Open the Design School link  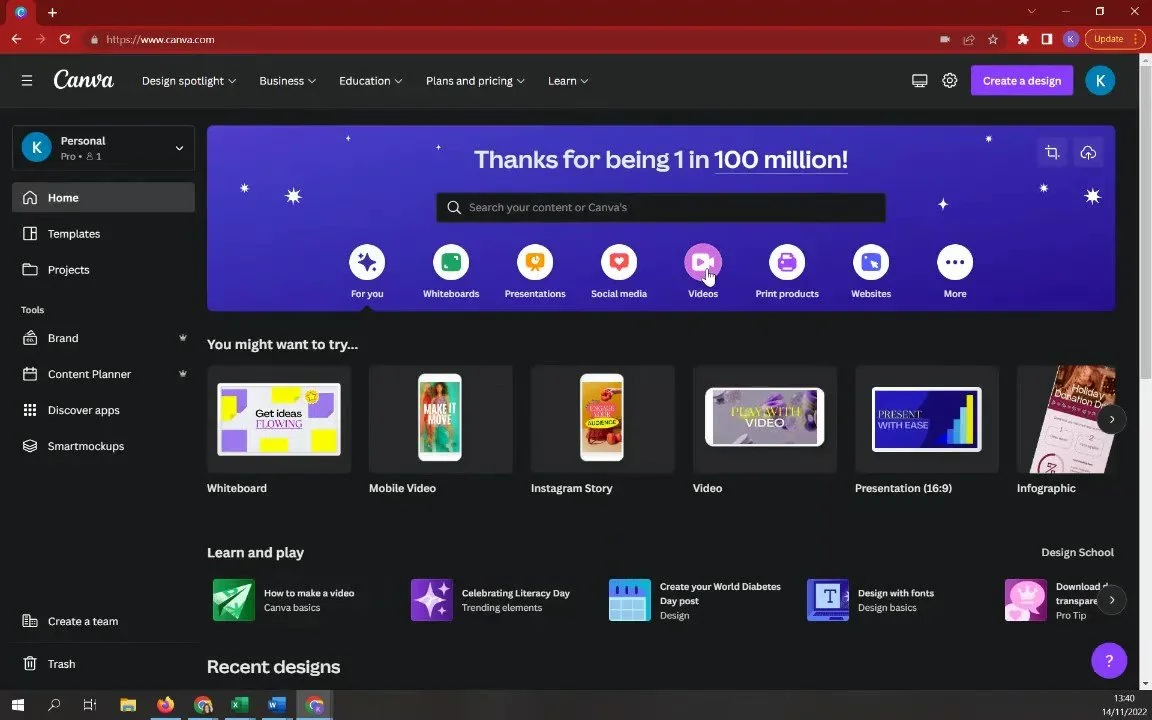tap(1077, 552)
